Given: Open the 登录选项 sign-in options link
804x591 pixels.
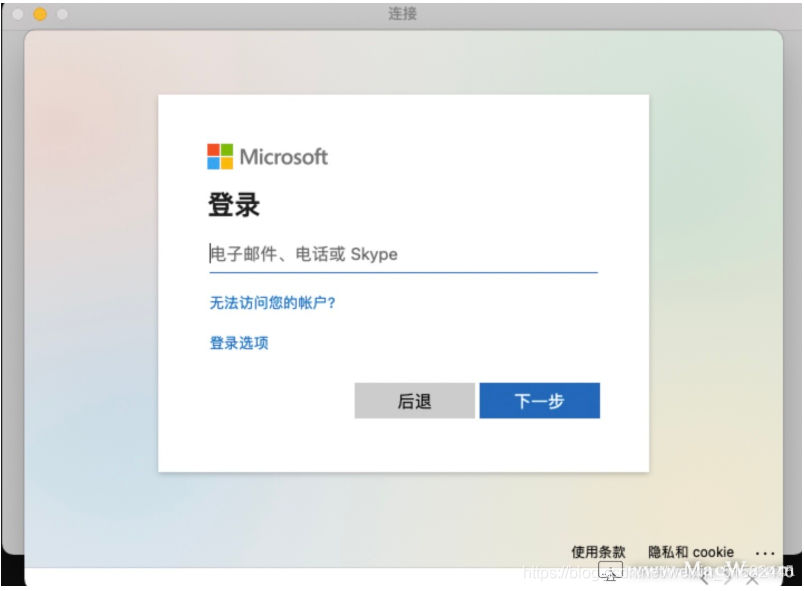Looking at the screenshot, I should click(x=239, y=343).
